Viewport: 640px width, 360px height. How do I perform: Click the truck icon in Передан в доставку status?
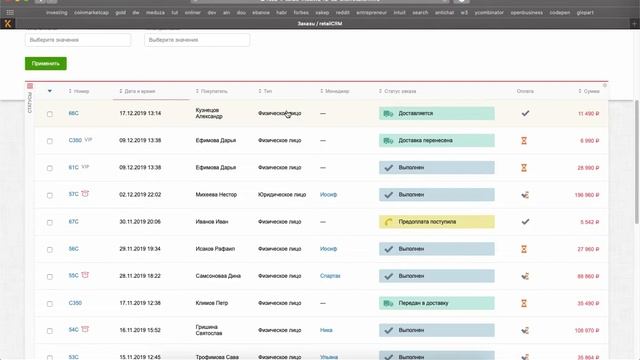point(388,303)
